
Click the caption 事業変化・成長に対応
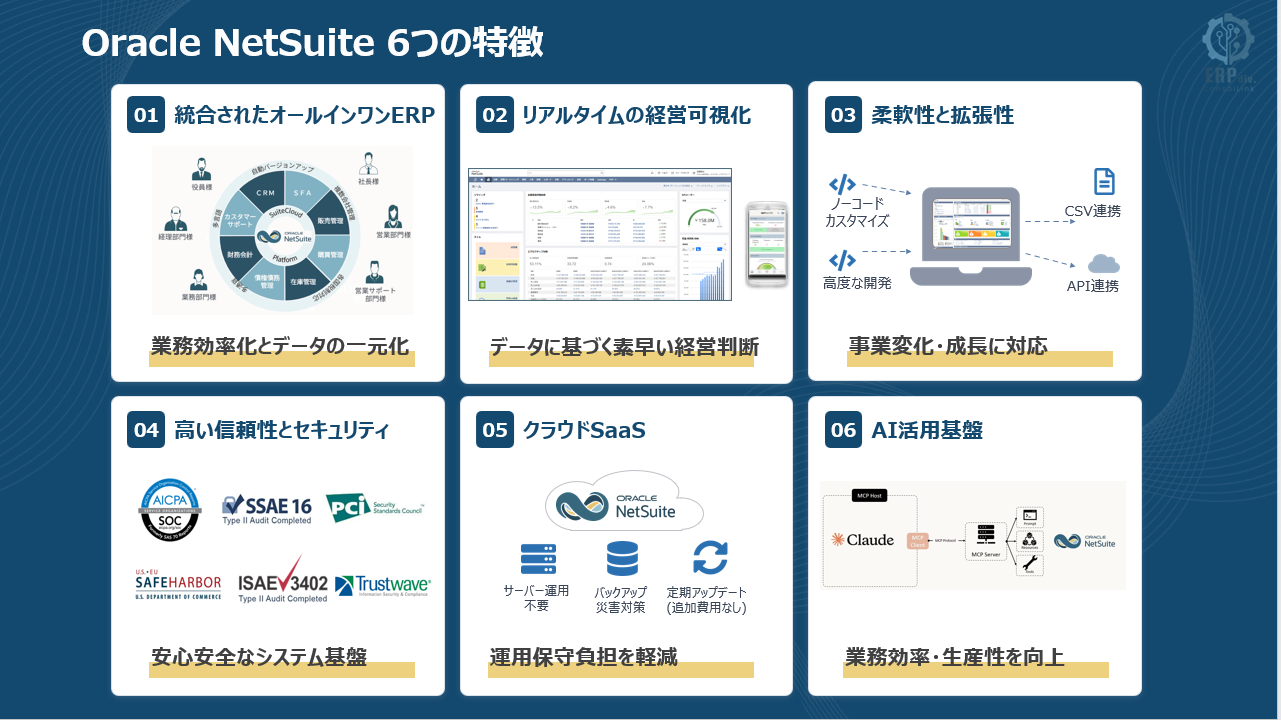(x=948, y=347)
